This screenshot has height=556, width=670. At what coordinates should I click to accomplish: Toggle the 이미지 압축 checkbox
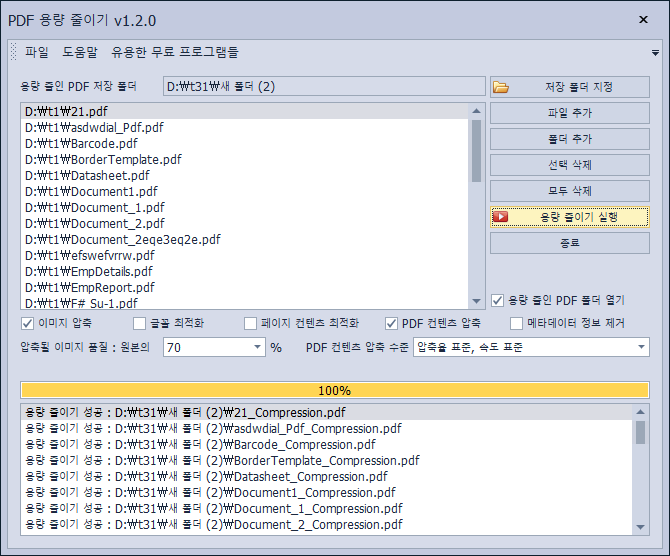(x=27, y=324)
